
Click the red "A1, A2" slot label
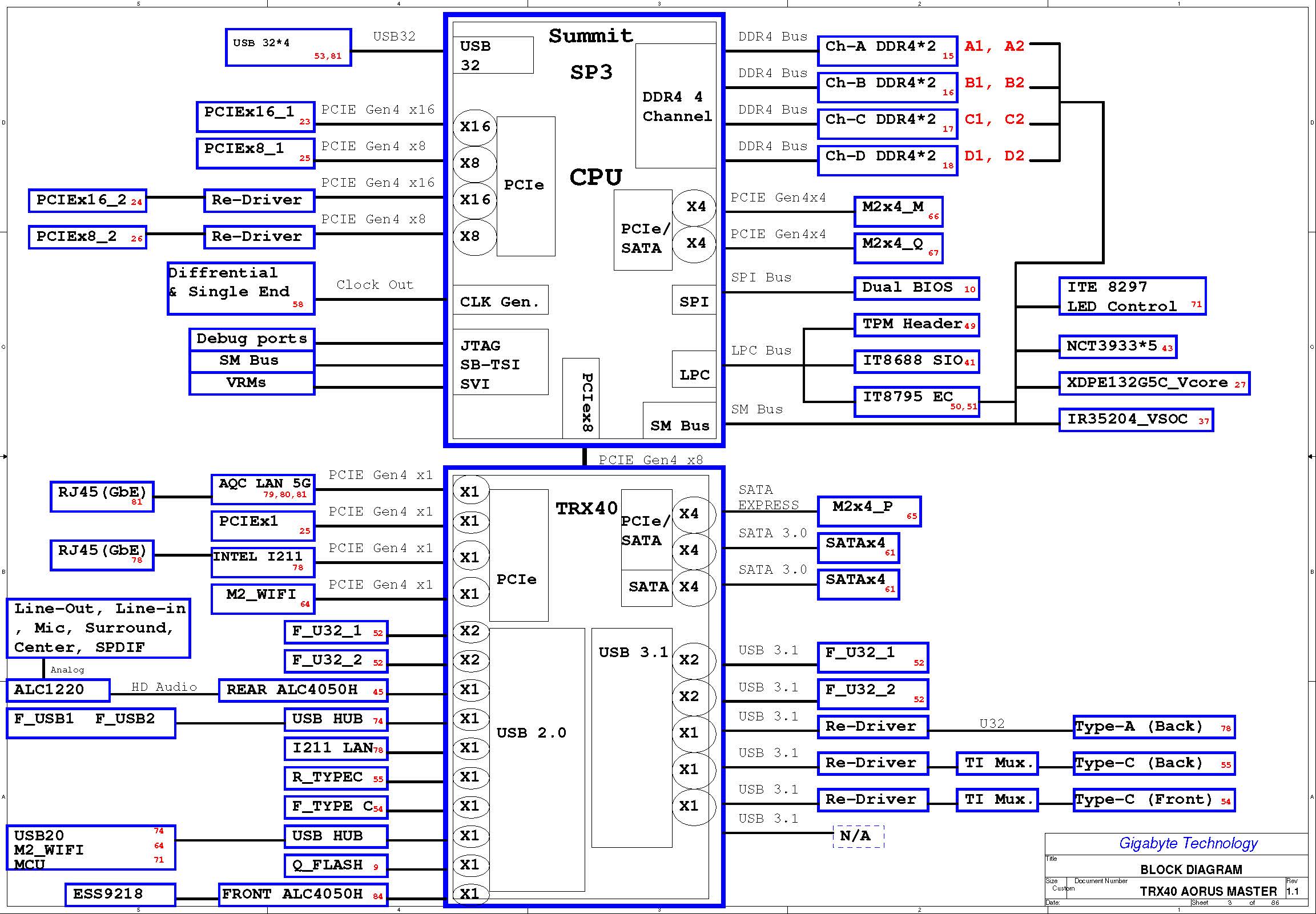(x=994, y=46)
